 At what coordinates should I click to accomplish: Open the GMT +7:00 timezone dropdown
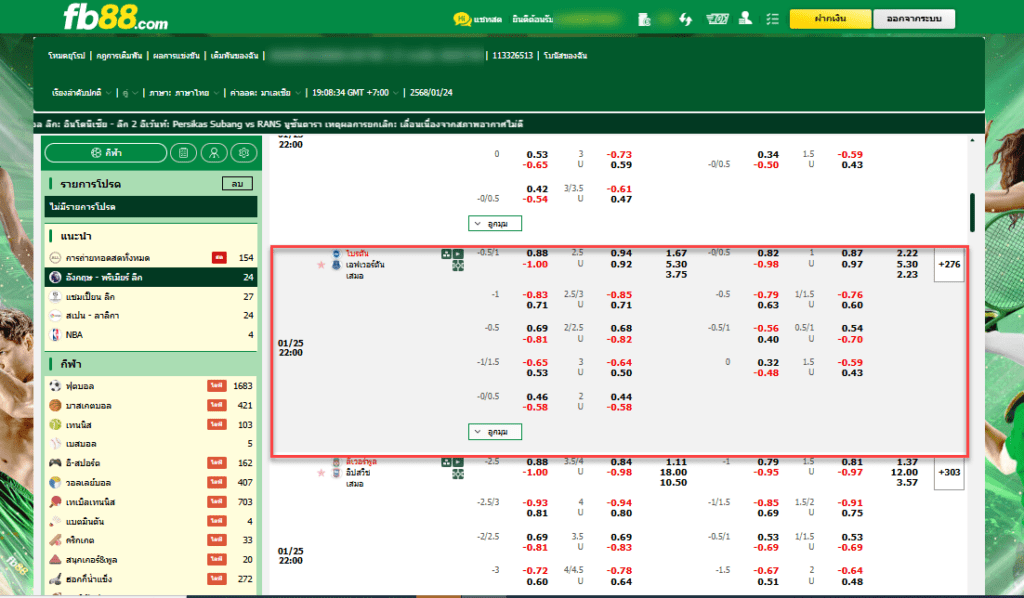[355, 93]
